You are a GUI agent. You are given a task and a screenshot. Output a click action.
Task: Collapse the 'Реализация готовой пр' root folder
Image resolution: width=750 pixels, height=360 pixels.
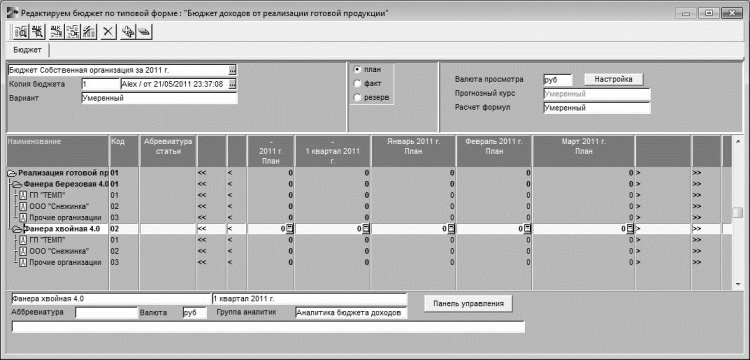pos(12,173)
